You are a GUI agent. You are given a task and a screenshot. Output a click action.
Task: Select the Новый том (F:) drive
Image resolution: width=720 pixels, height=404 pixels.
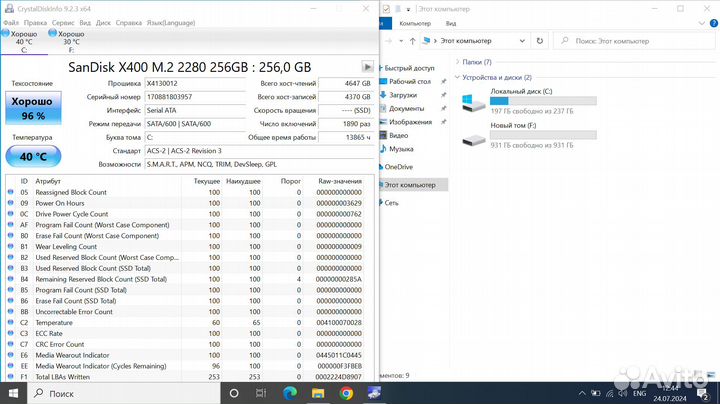pos(529,135)
